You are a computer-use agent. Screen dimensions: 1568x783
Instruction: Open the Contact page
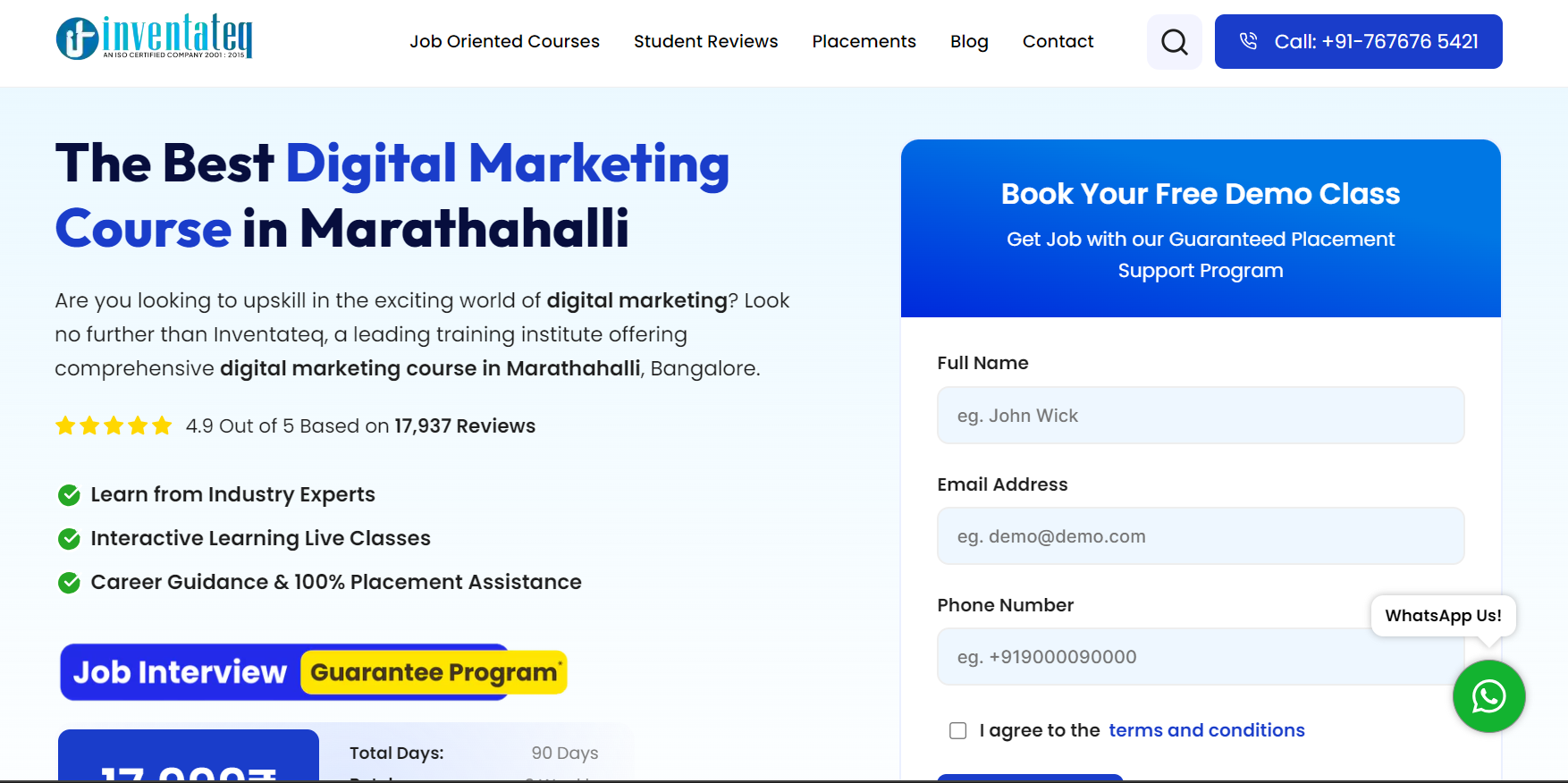[x=1058, y=41]
